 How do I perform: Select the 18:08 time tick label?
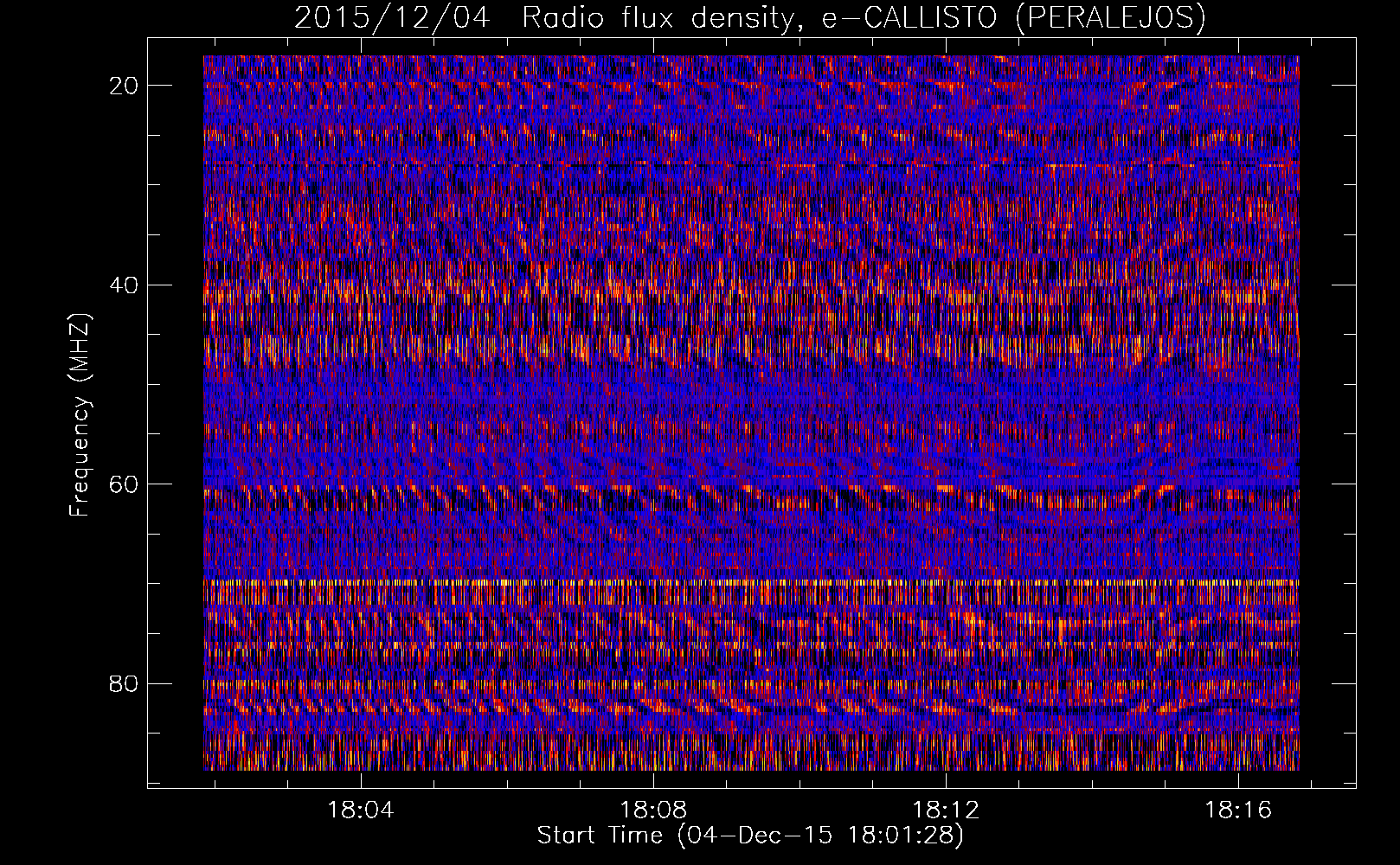point(654,811)
